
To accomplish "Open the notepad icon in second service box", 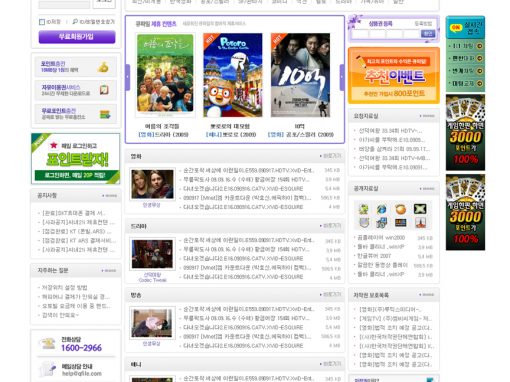I will (104, 90).
